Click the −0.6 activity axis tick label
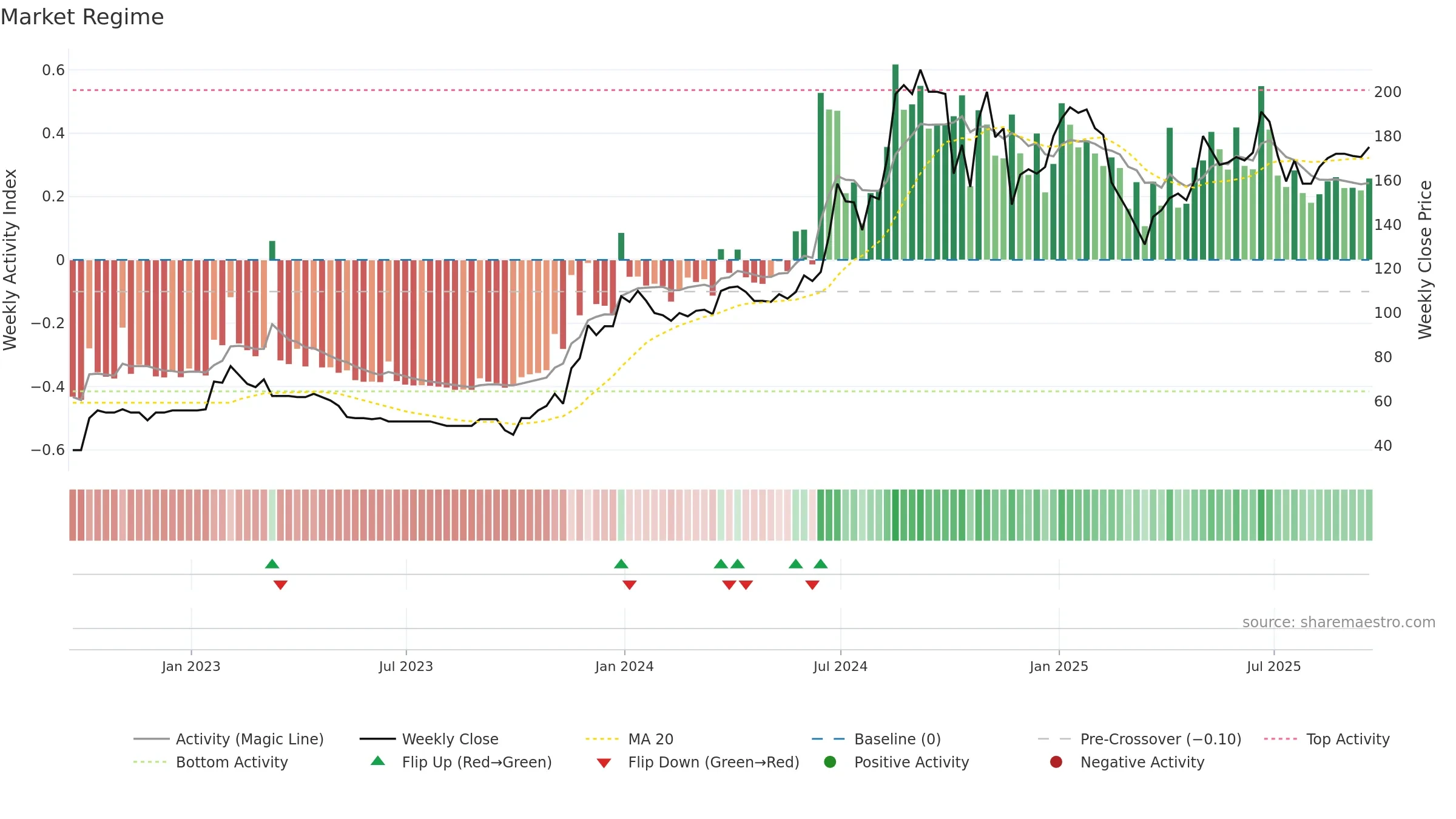 48,450
